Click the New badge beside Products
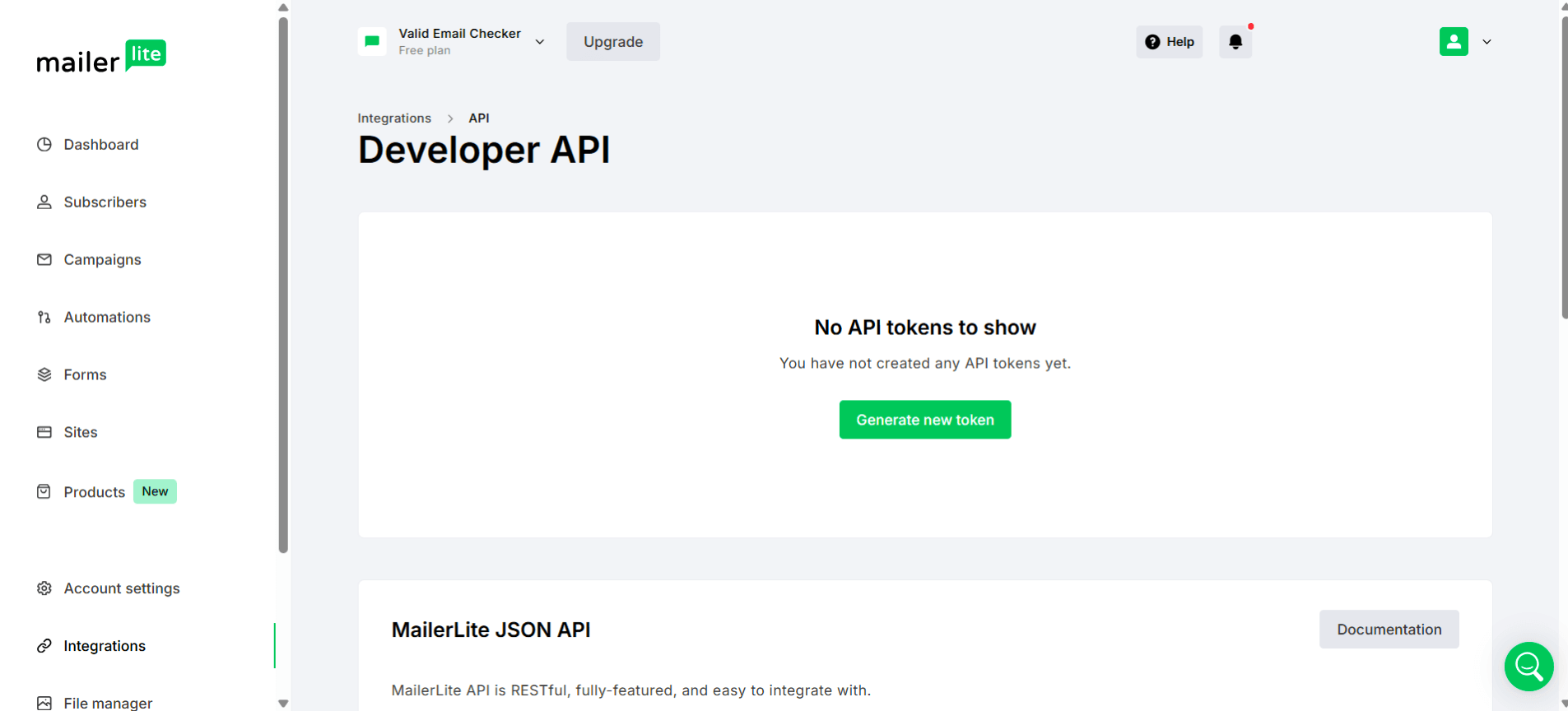The image size is (1568, 711). point(155,491)
